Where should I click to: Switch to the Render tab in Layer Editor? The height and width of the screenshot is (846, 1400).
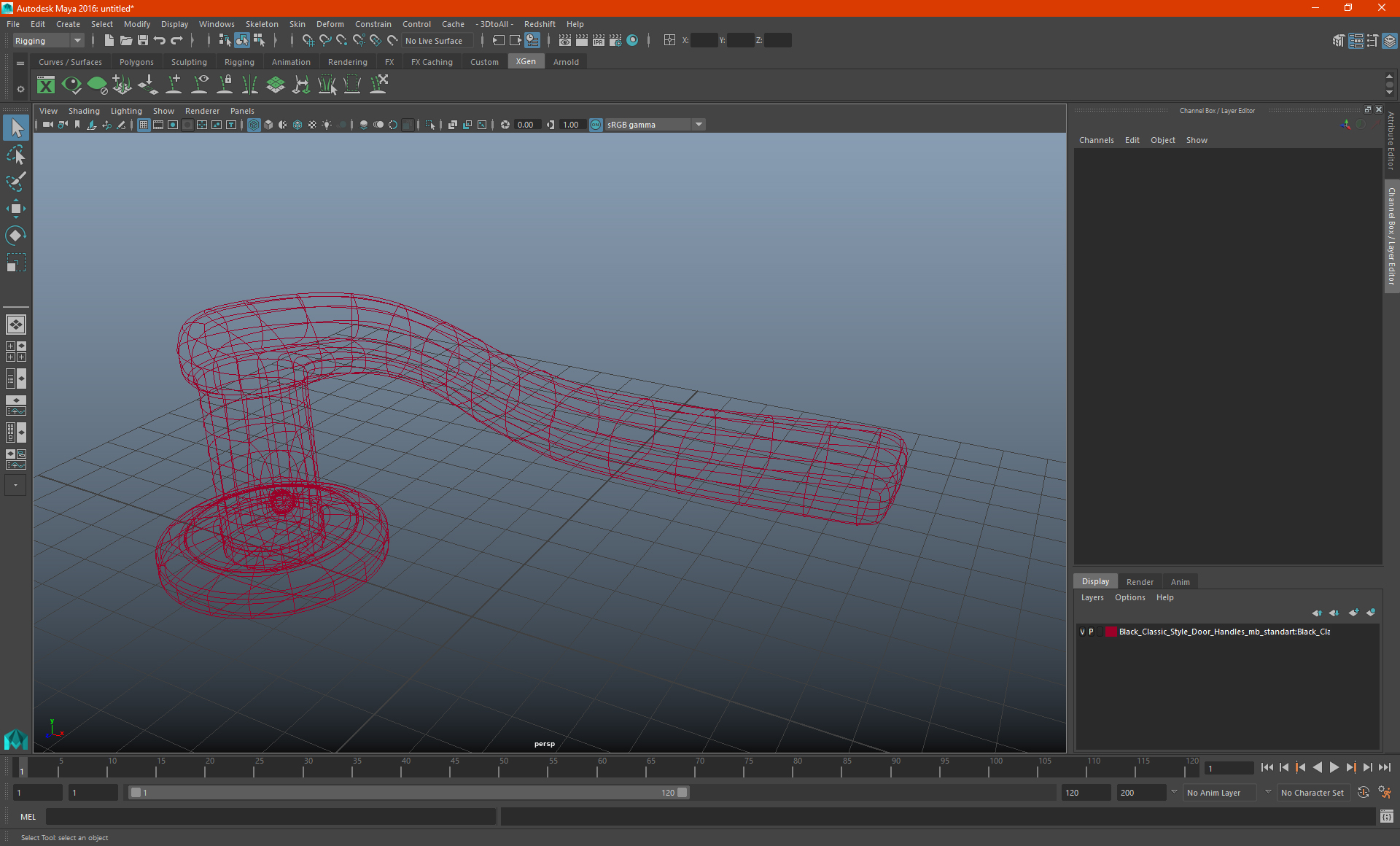point(1140,582)
